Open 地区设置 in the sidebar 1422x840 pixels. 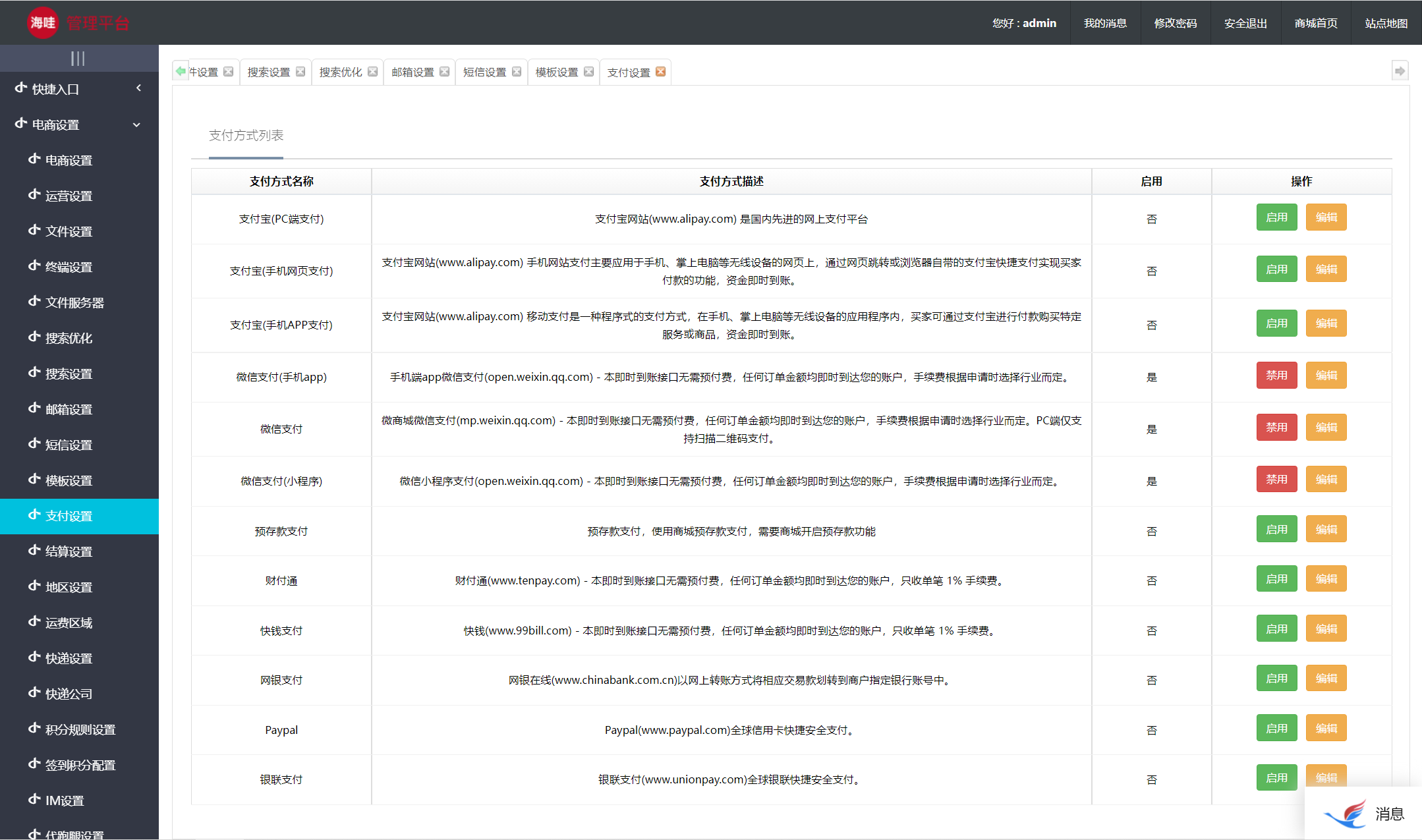tap(79, 587)
